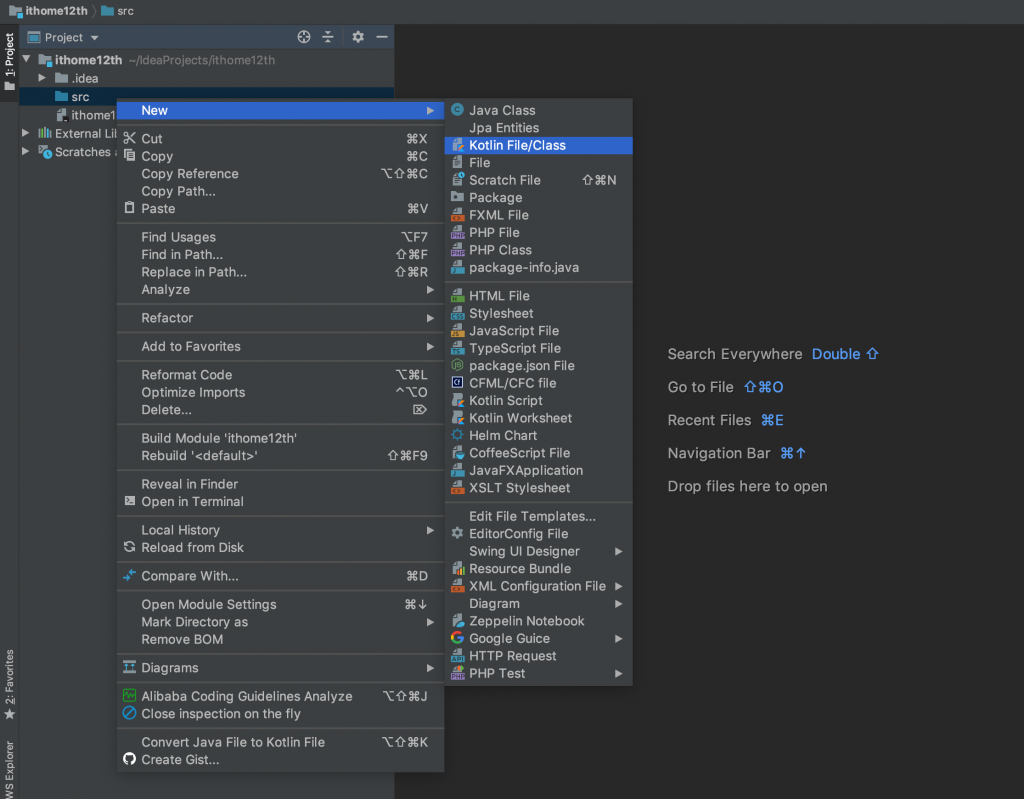The height and width of the screenshot is (799, 1024).
Task: Click the PHP File icon
Action: click(x=458, y=233)
